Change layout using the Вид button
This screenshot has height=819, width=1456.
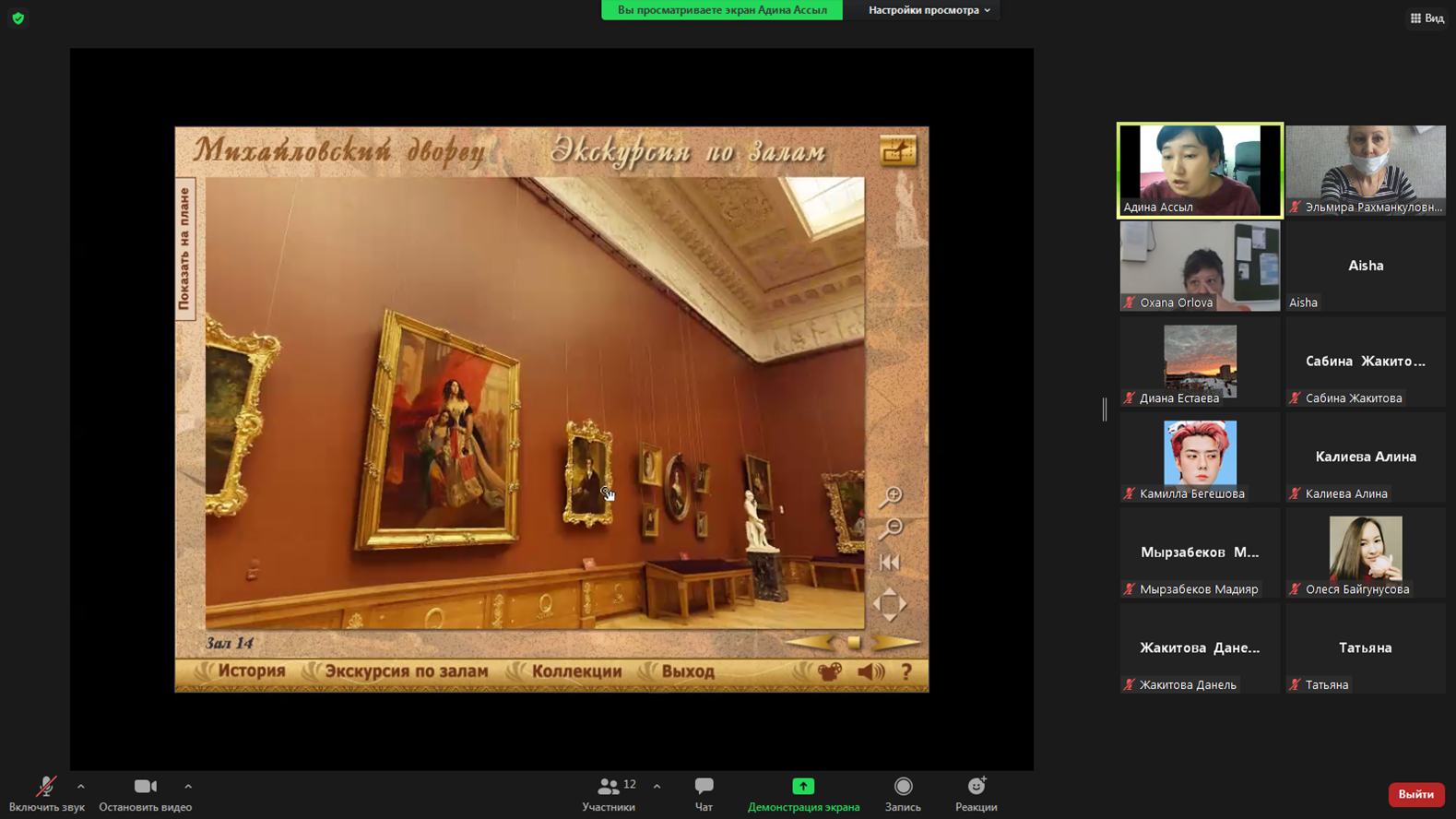1426,18
